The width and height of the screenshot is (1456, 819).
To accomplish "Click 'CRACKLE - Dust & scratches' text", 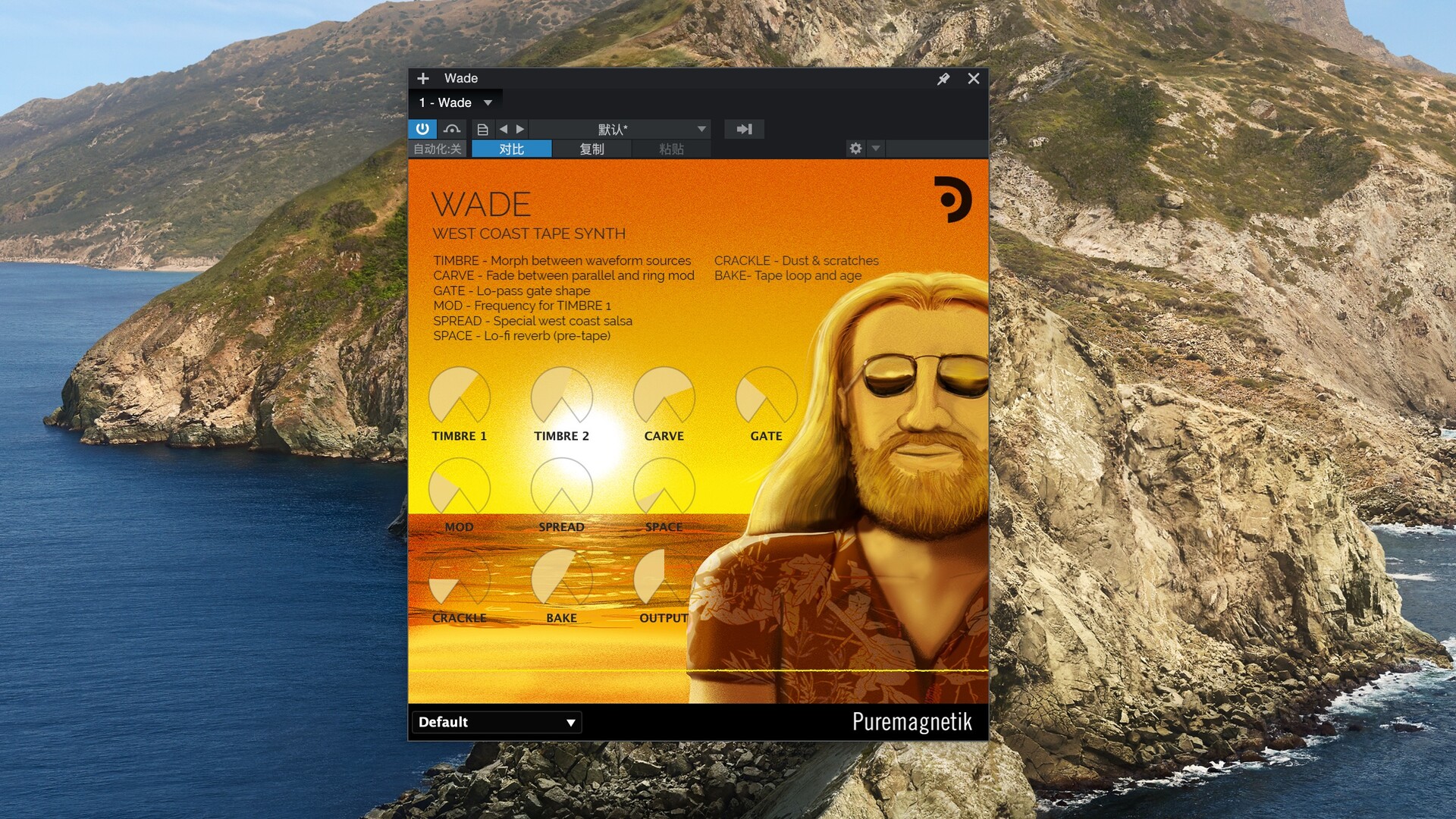I will click(796, 260).
